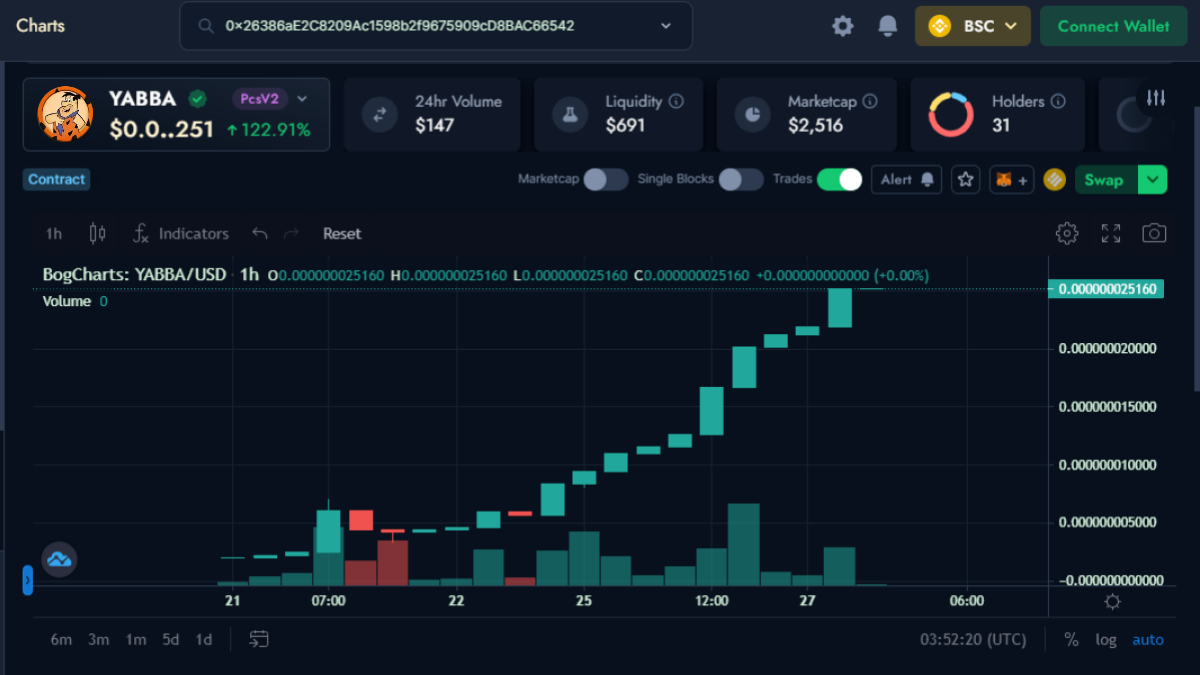Click the redo arrow in chart toolbar
Viewport: 1200px width, 675px height.
292,233
